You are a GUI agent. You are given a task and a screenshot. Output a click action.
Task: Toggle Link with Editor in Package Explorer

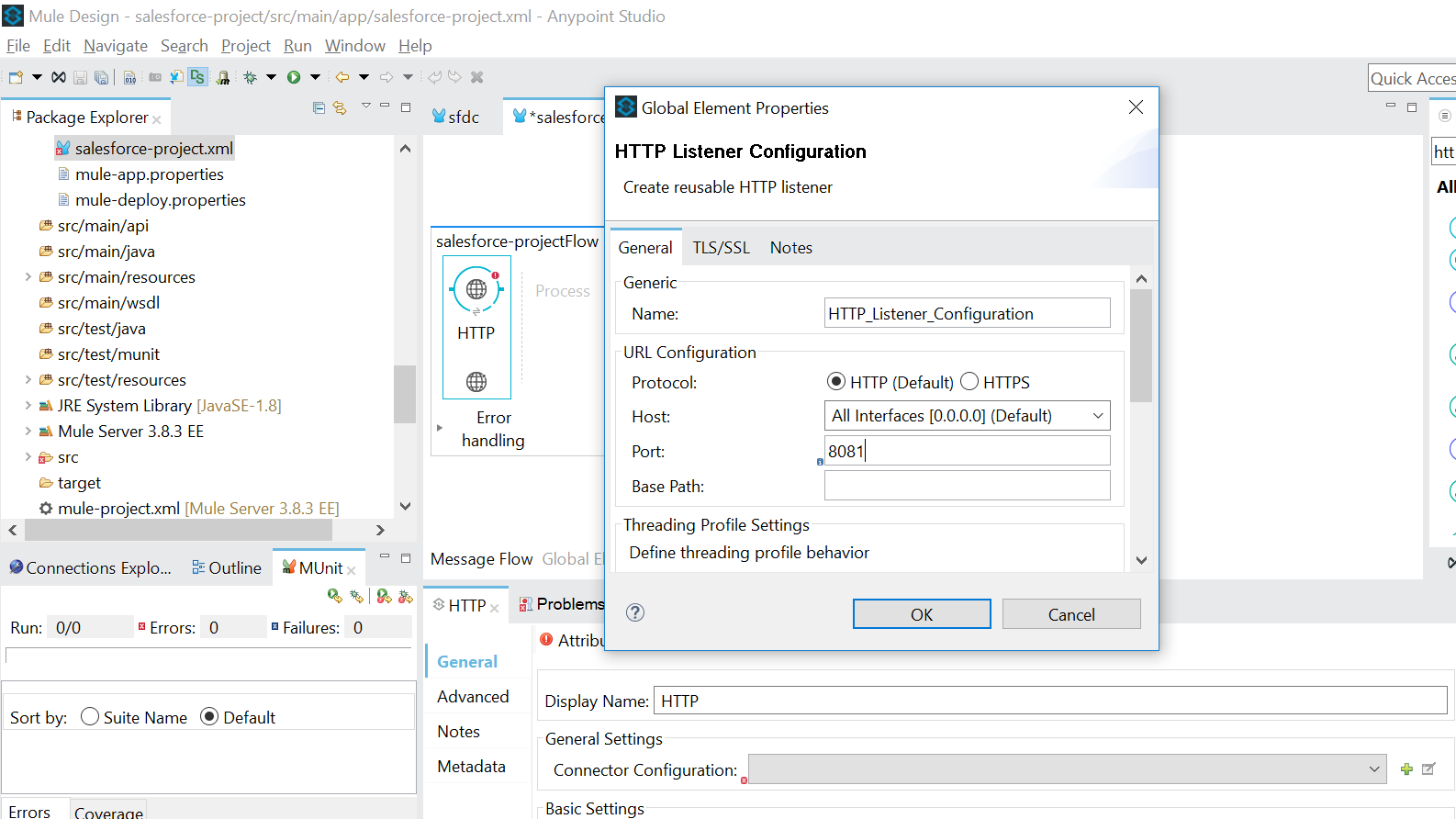[x=340, y=107]
